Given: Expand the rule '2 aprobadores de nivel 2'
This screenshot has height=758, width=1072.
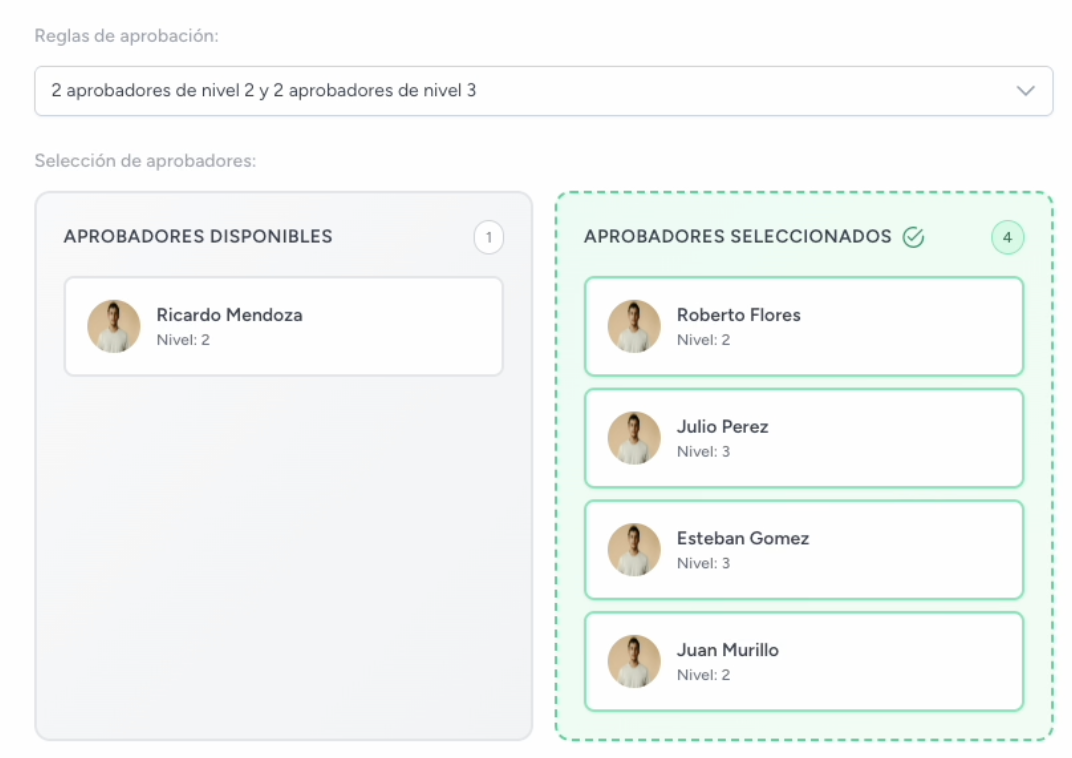Looking at the screenshot, I should pos(544,90).
